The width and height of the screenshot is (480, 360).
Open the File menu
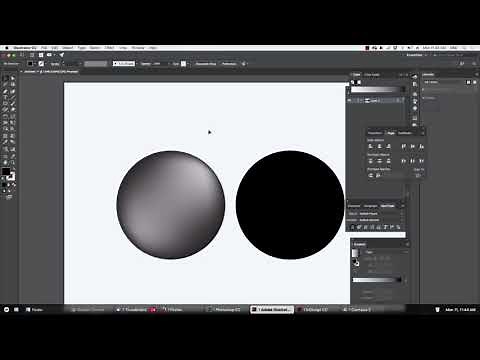pyautogui.click(x=44, y=48)
